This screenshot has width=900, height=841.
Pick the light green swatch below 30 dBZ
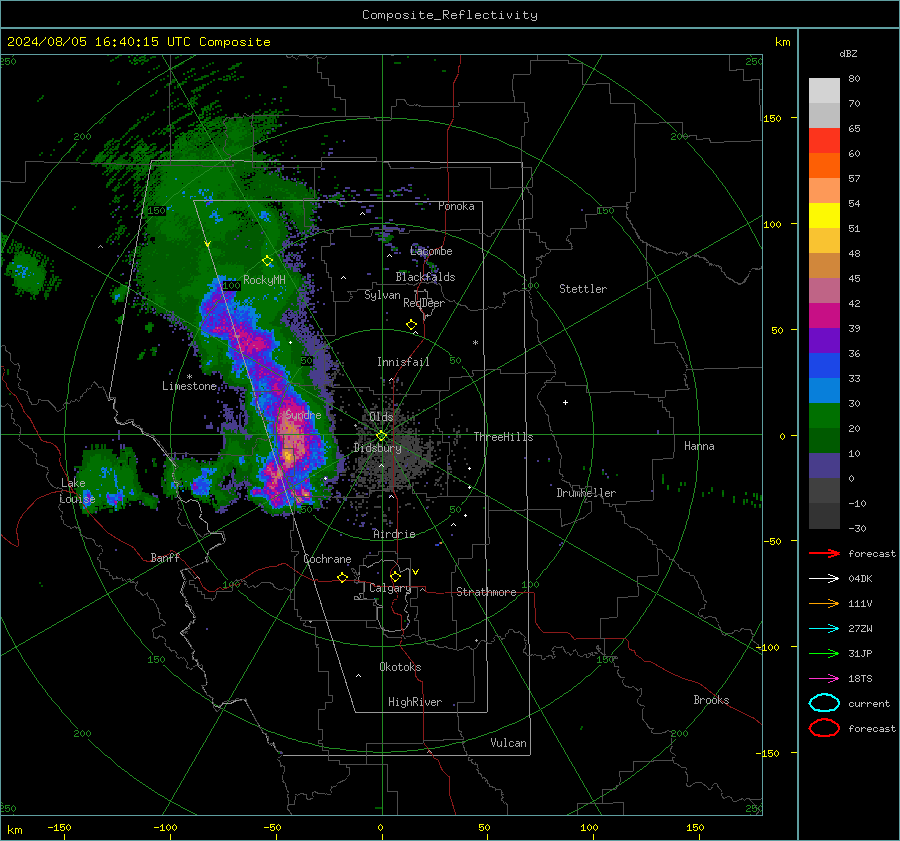[x=824, y=416]
